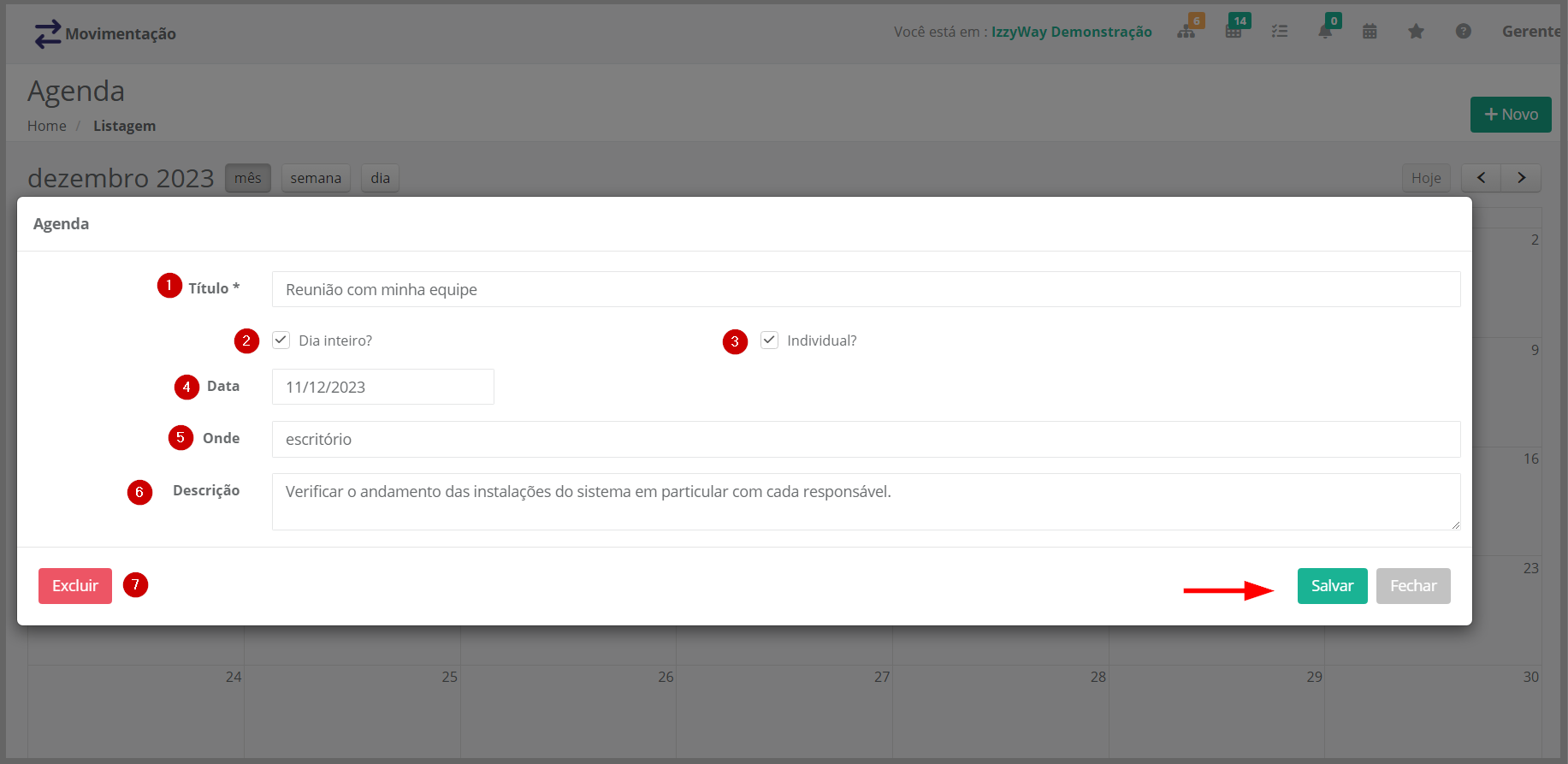Click calendar day 16
This screenshot has height=764, width=1568.
pyautogui.click(x=1531, y=459)
